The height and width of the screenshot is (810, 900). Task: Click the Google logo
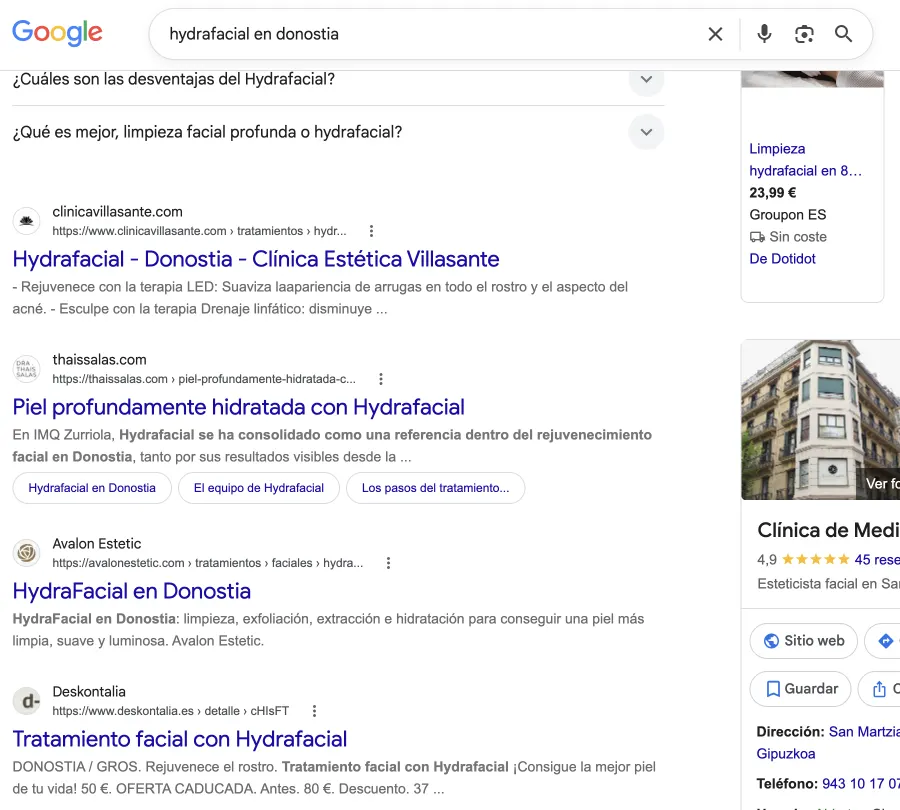click(x=57, y=33)
